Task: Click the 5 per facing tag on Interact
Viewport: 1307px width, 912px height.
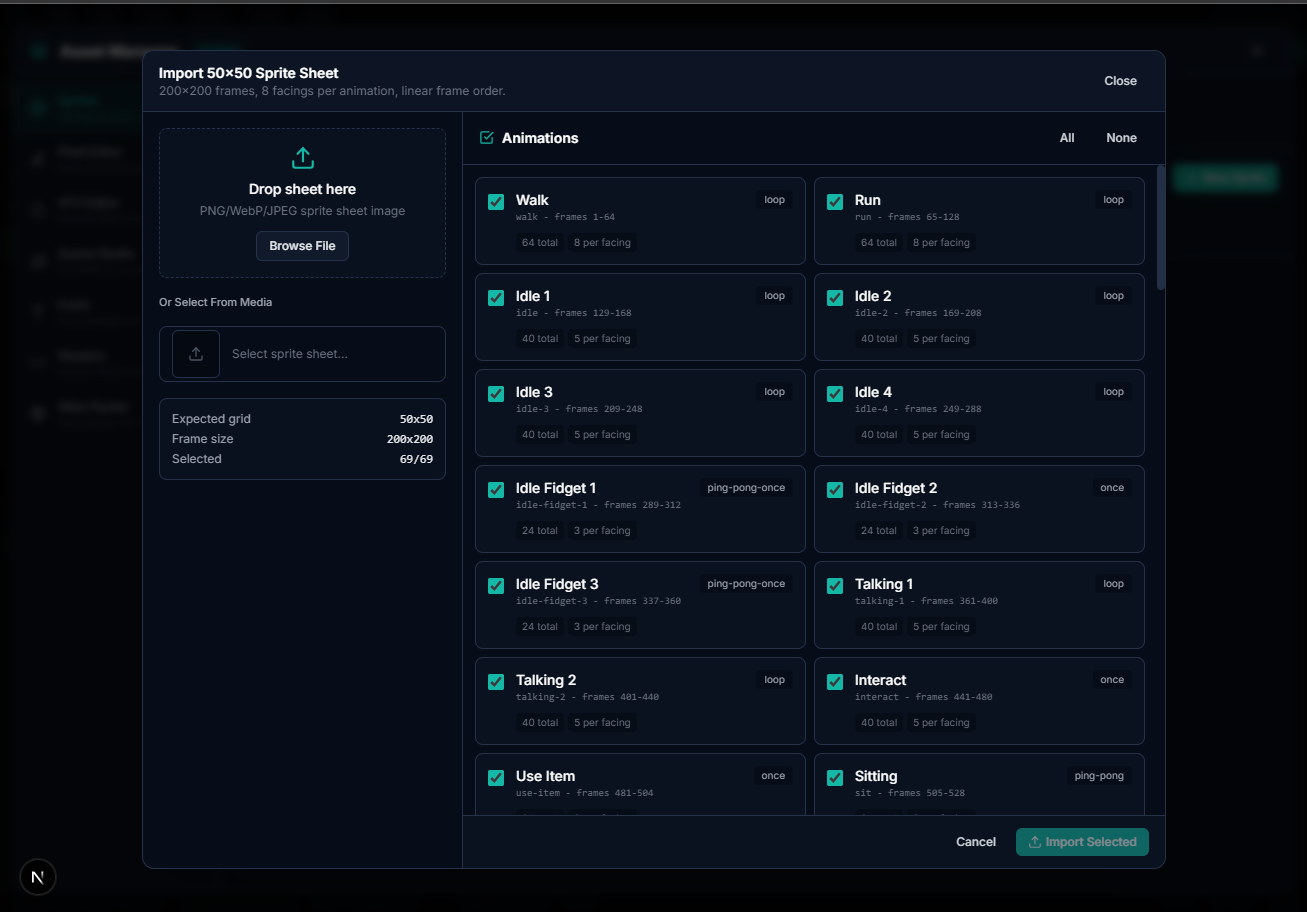Action: tap(941, 723)
